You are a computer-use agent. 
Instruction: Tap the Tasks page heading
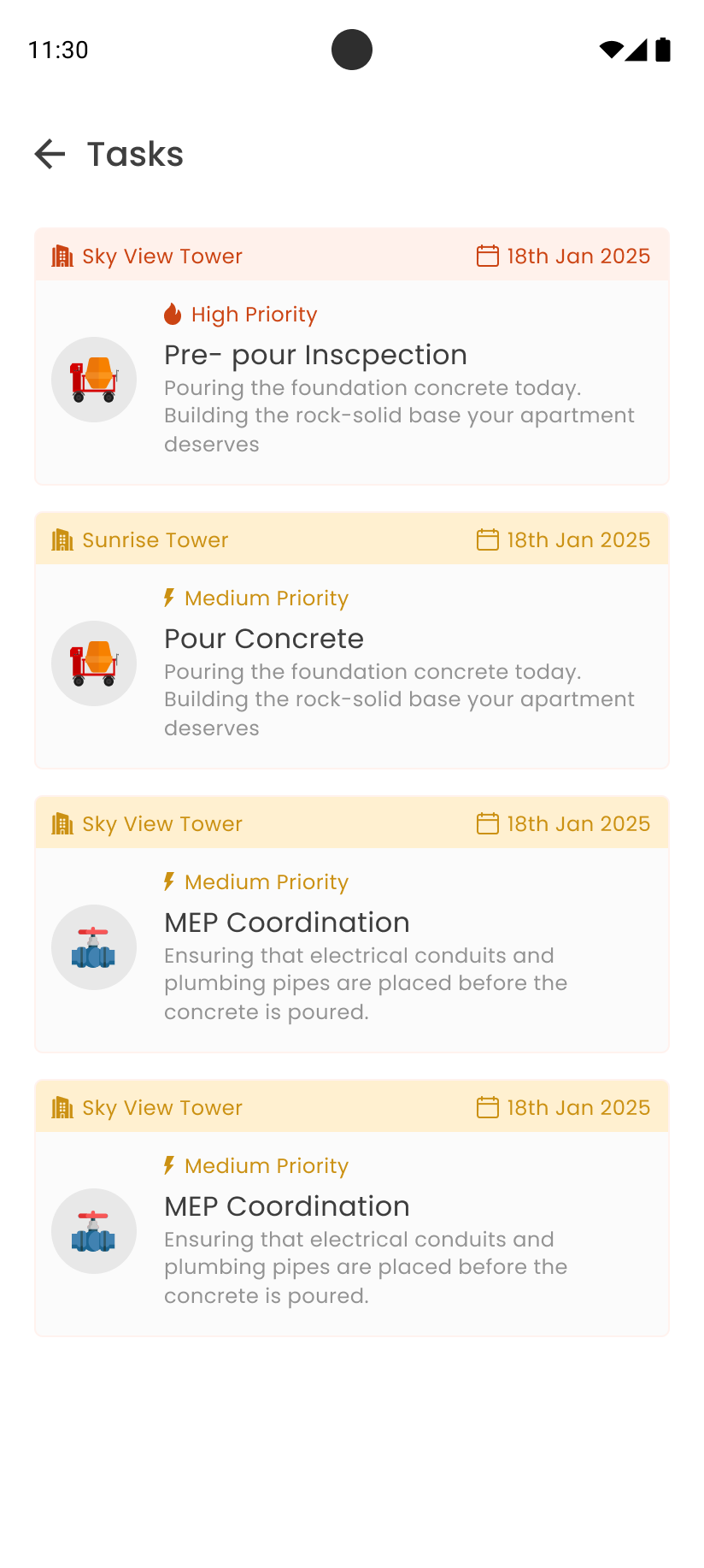tap(135, 155)
